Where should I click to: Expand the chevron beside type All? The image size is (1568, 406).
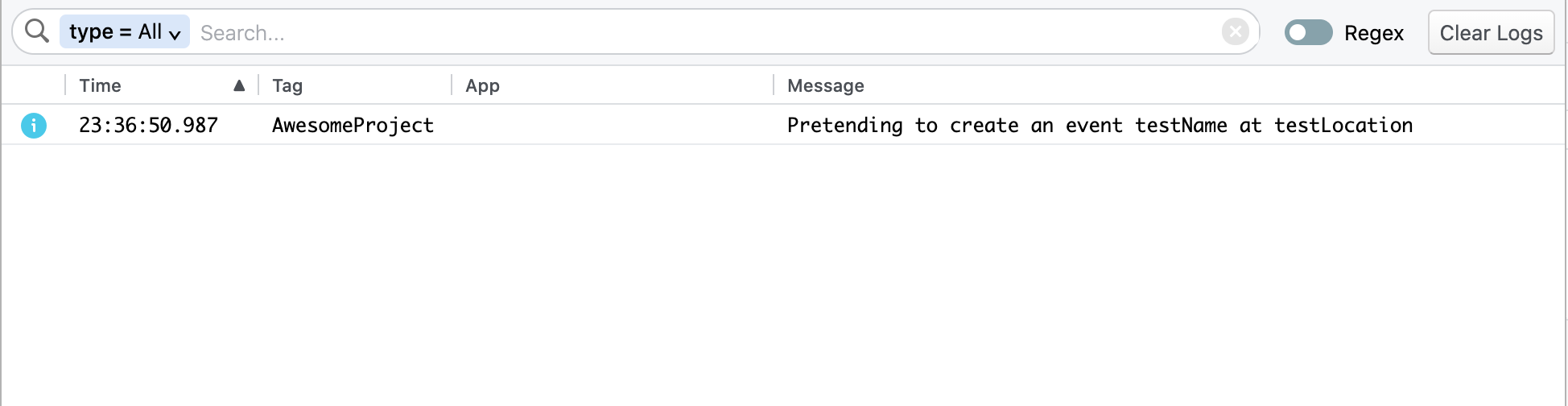point(175,34)
